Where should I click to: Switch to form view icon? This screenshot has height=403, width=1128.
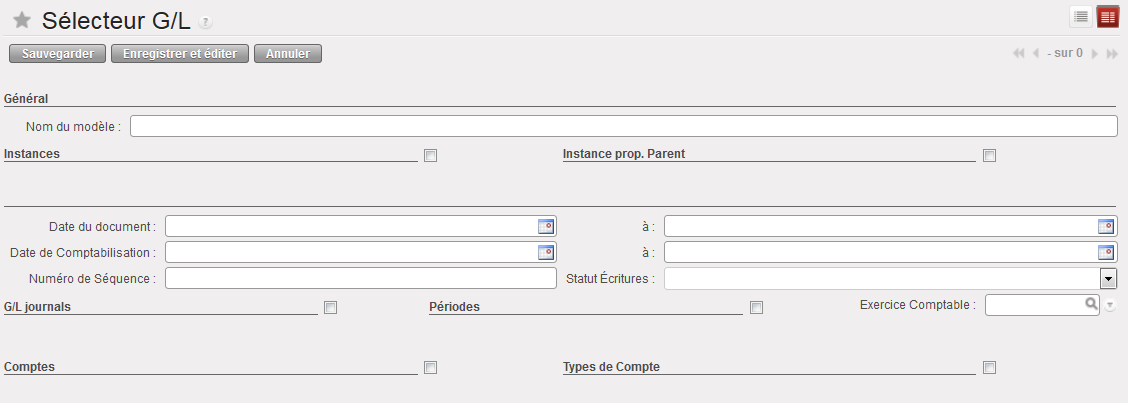tap(1107, 17)
